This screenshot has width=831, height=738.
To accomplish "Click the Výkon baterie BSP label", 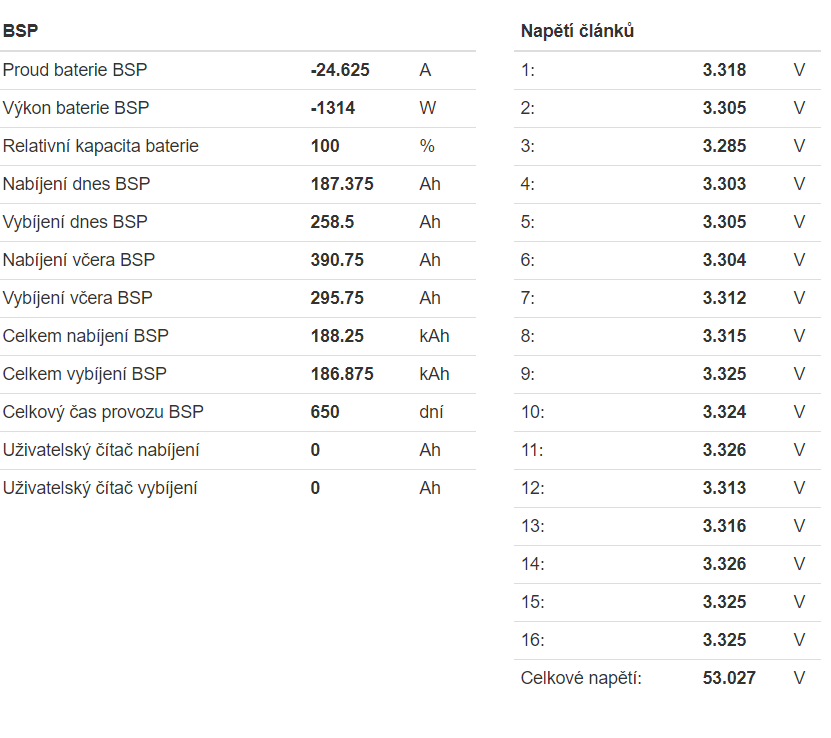I will pos(76,108).
